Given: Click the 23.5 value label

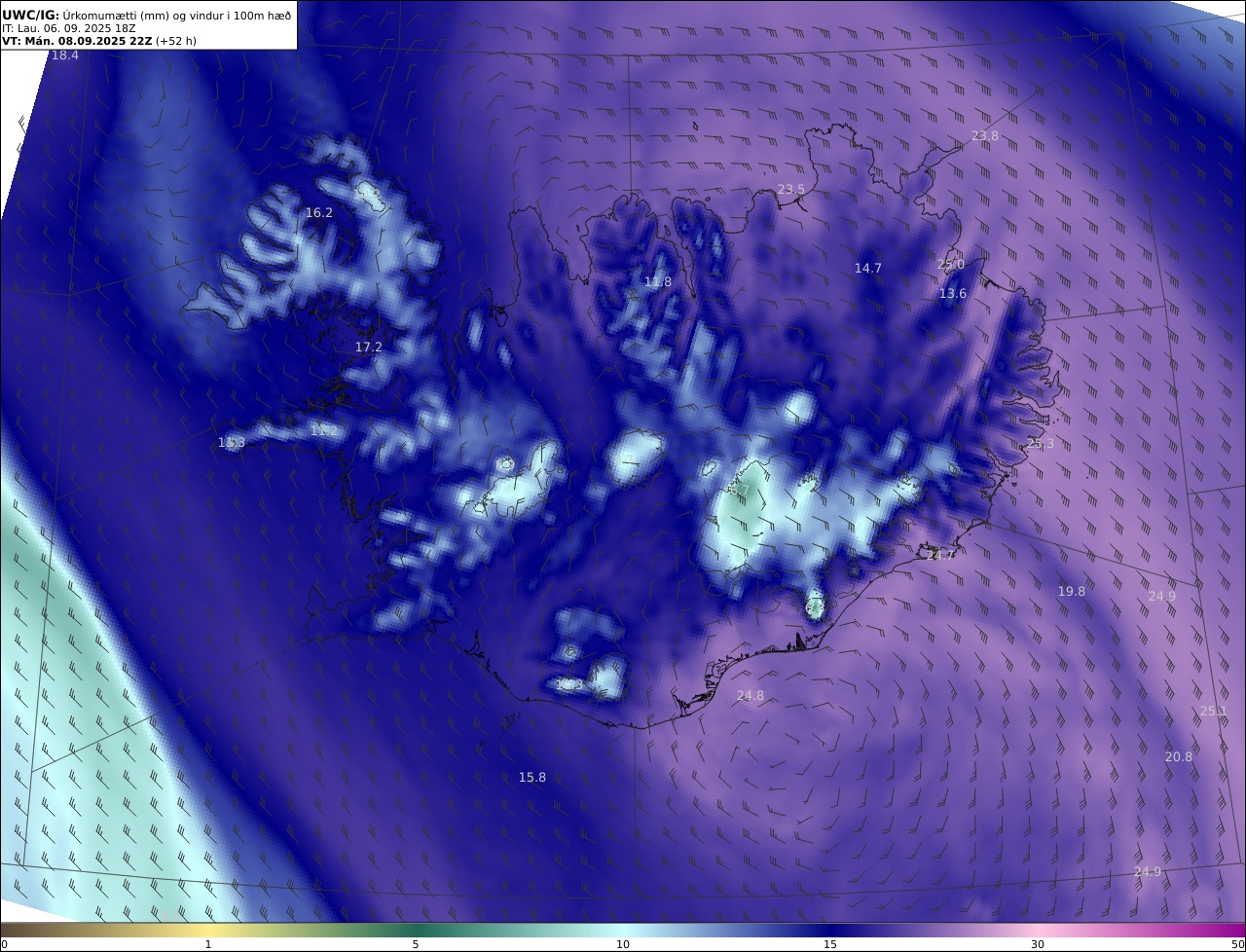Looking at the screenshot, I should pyautogui.click(x=791, y=189).
